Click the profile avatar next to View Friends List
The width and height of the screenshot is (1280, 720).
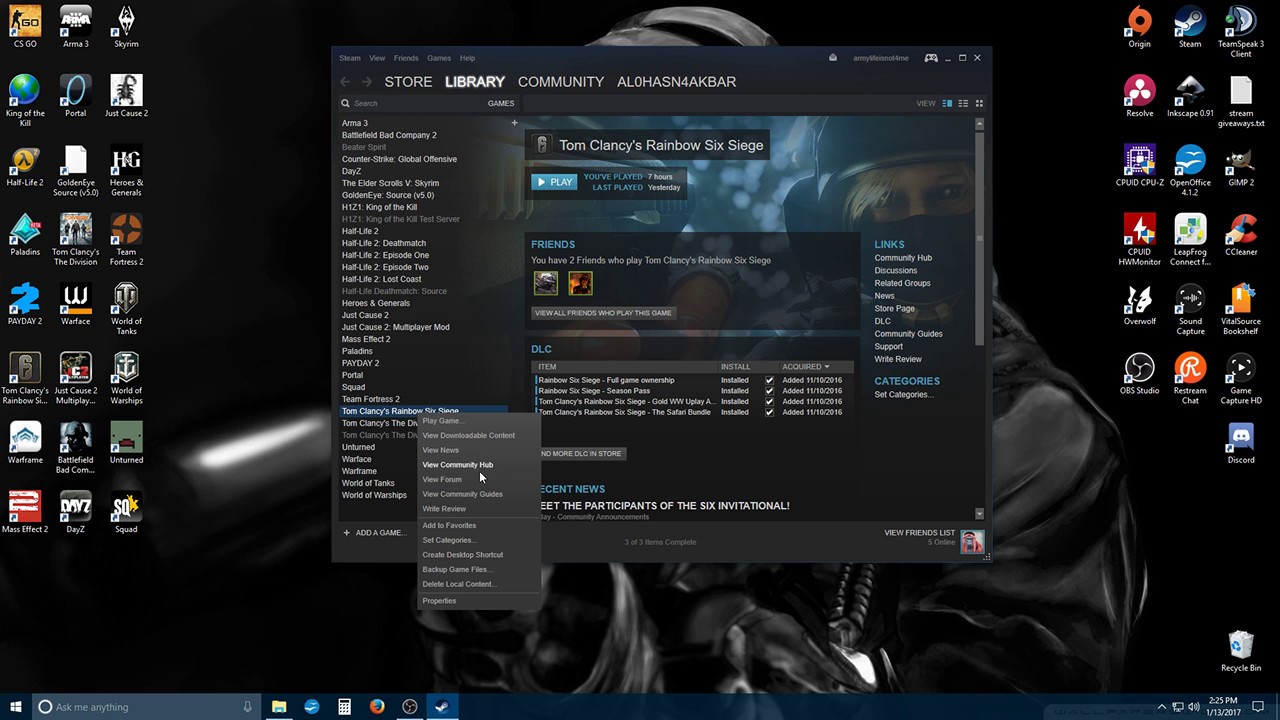[972, 541]
